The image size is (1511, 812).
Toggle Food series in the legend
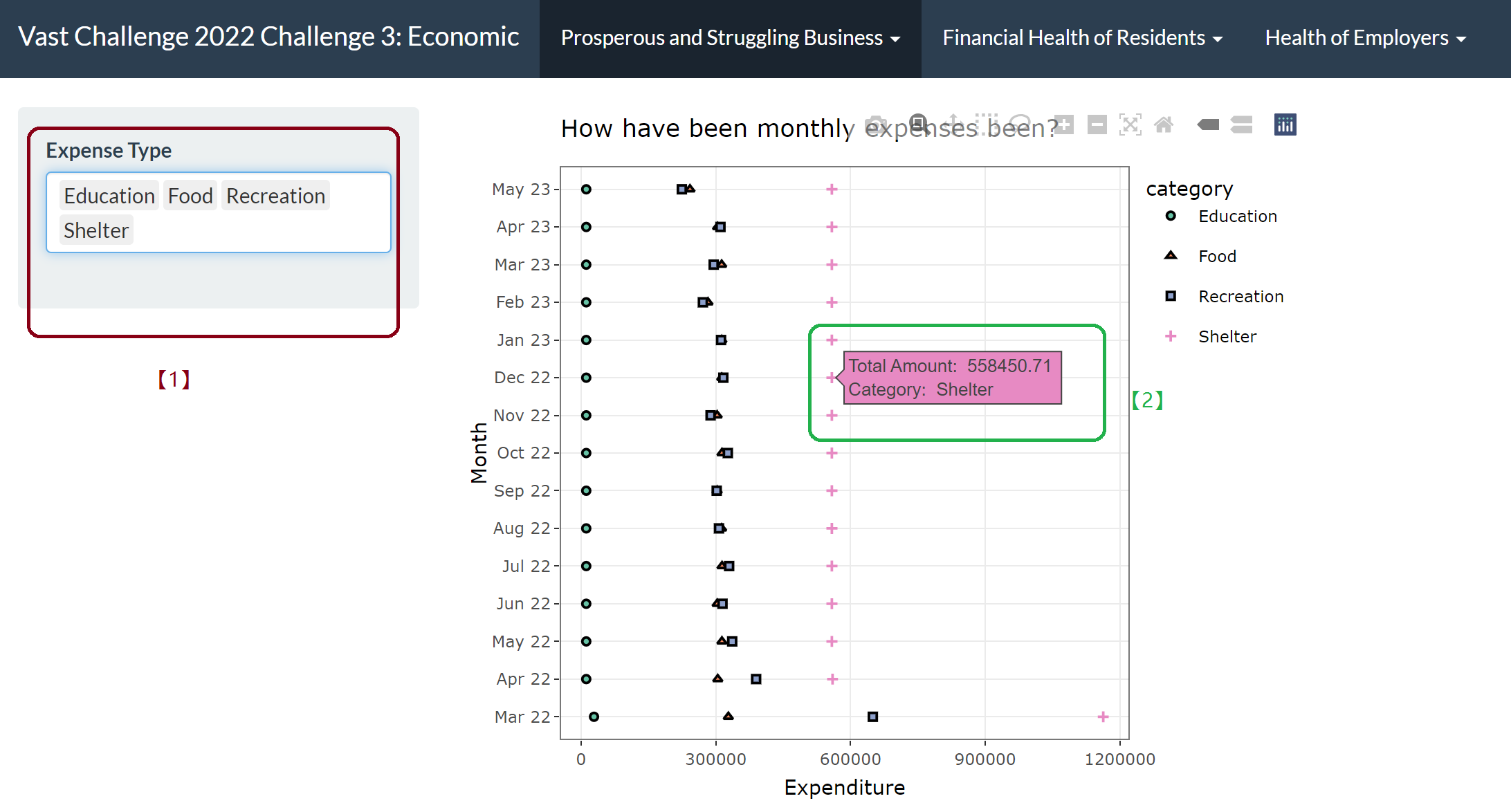(1217, 257)
